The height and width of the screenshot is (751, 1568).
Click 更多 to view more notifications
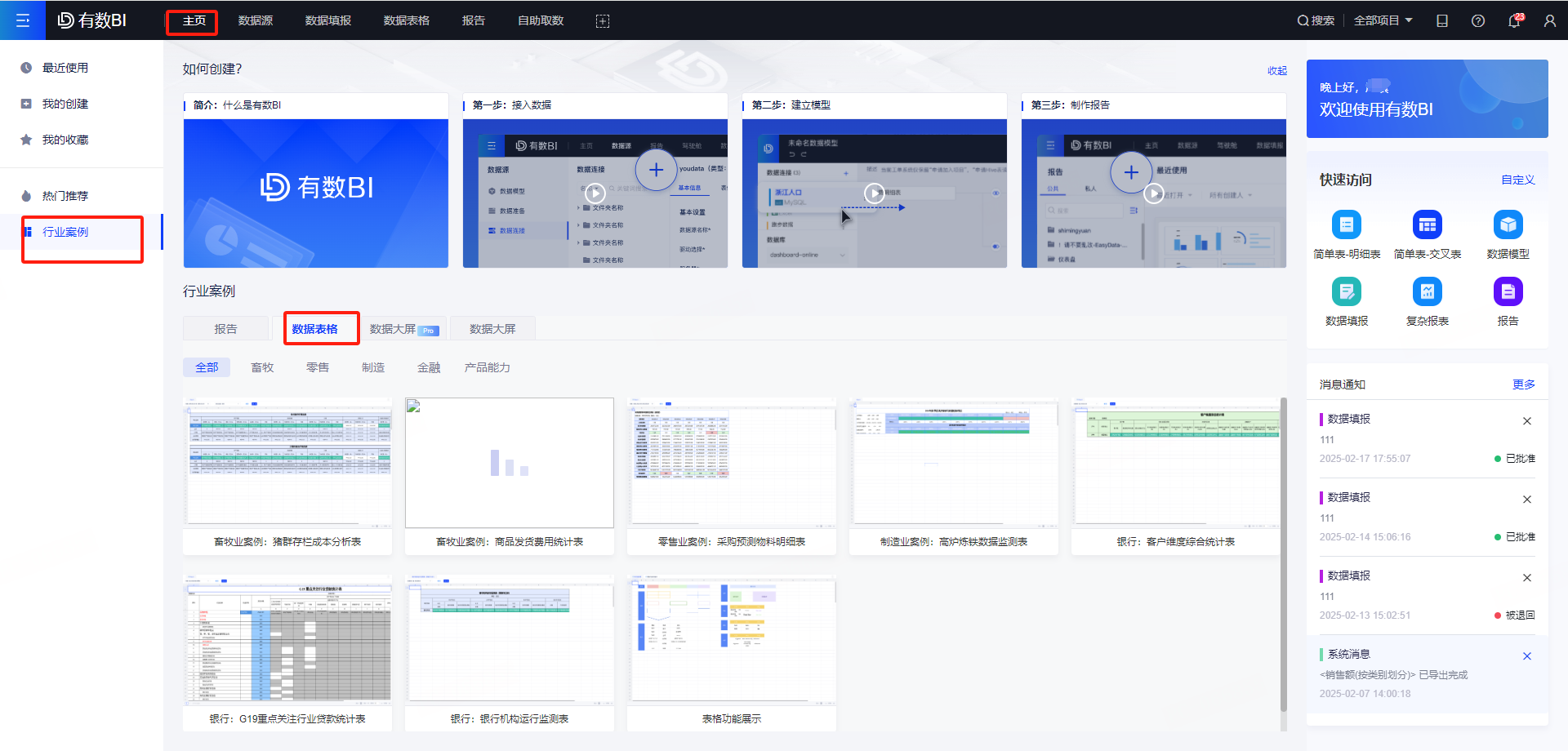(1523, 384)
